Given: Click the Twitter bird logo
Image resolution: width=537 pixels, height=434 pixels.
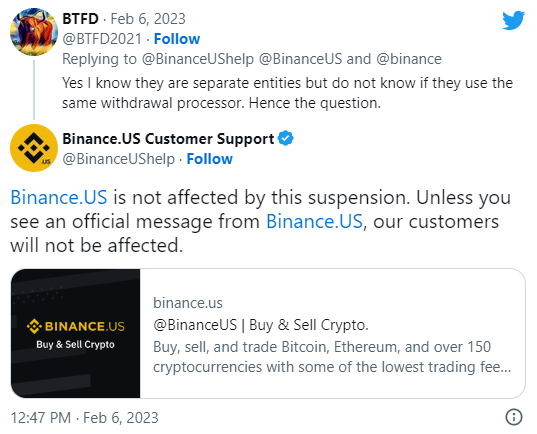Looking at the screenshot, I should 513,20.
